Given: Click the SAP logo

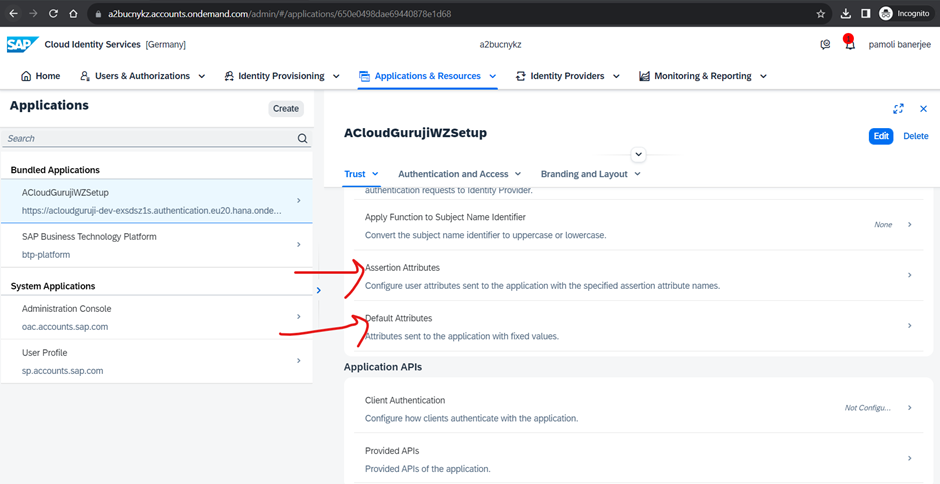Looking at the screenshot, I should click(22, 45).
